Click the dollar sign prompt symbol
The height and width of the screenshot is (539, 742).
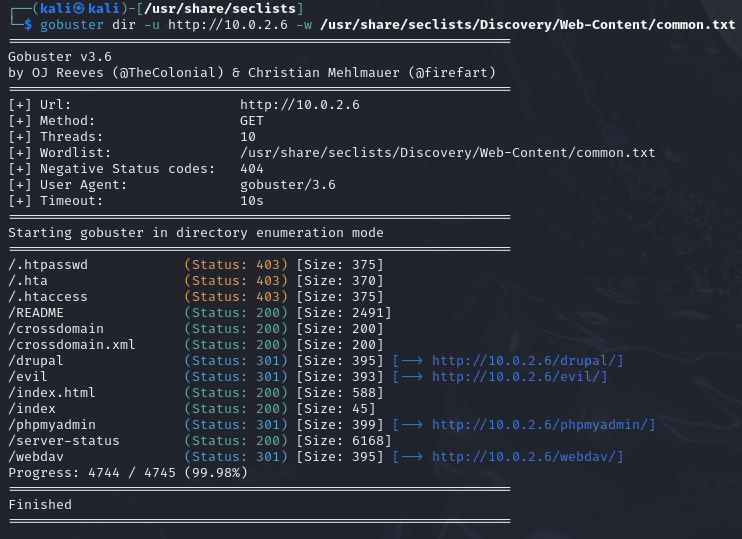[28, 24]
